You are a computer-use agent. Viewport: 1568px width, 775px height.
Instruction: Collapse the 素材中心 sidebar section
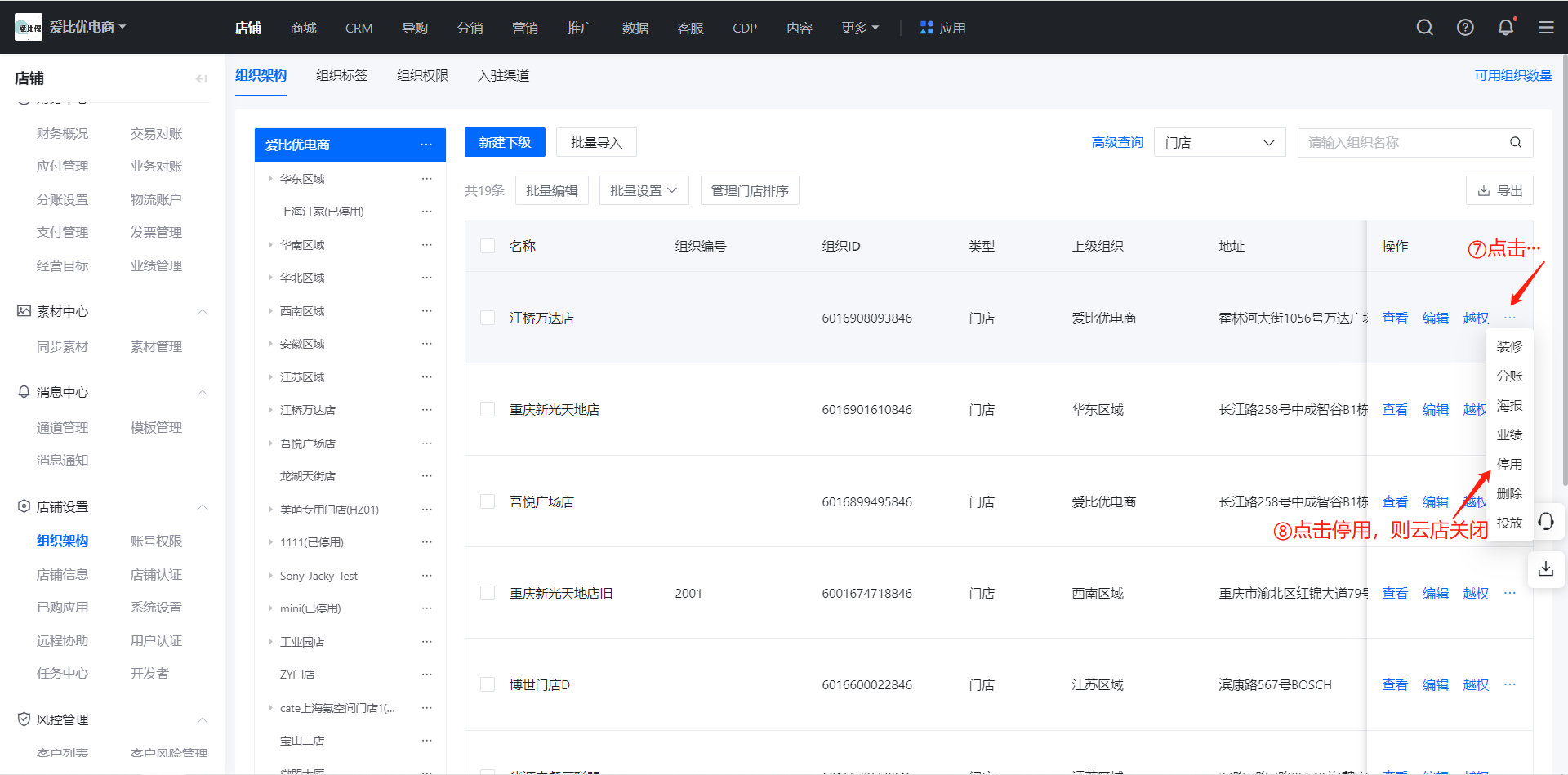pos(203,312)
